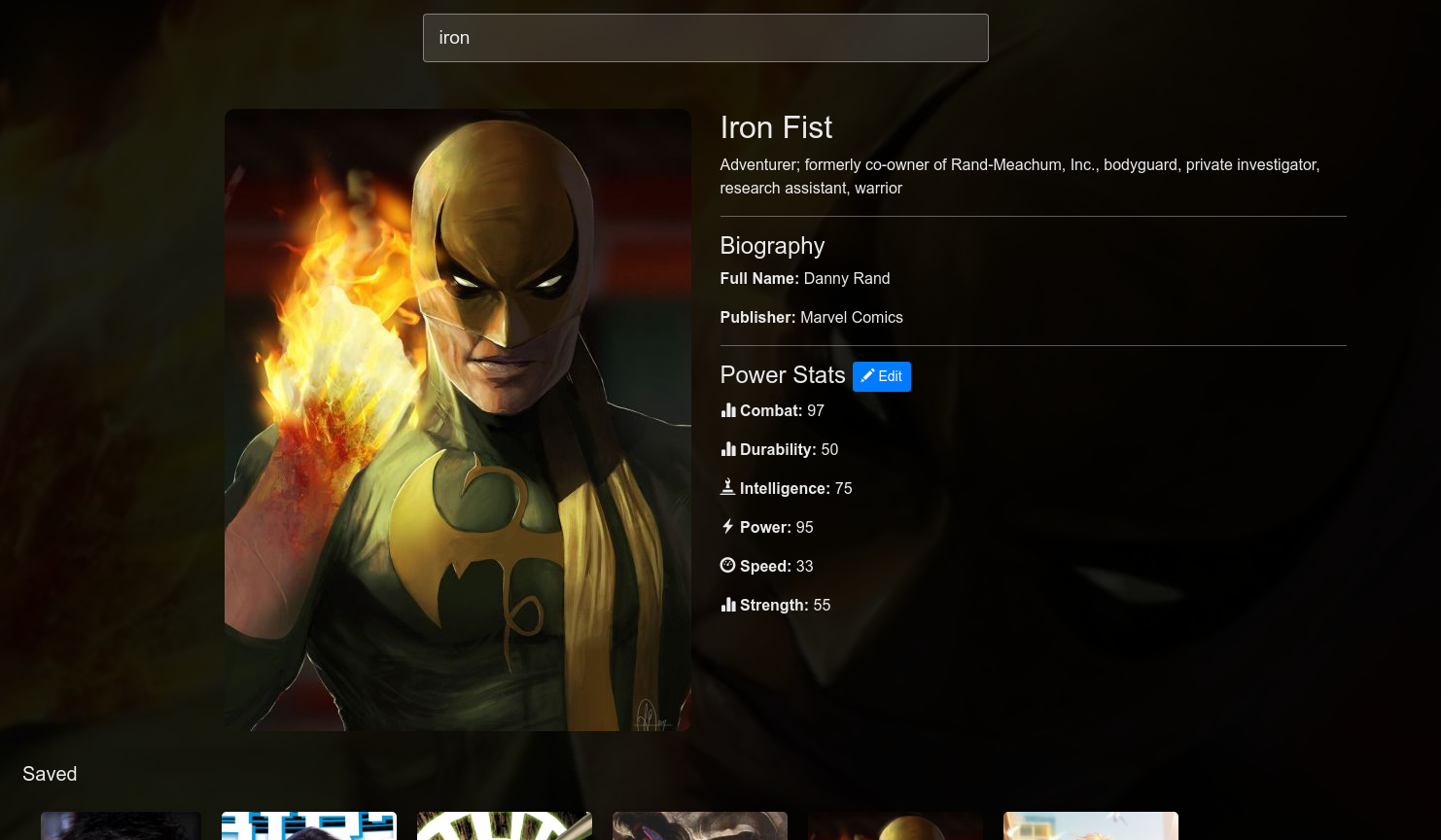
Task: Click the "Publisher: Marvel Comics" line
Action: [x=812, y=317]
